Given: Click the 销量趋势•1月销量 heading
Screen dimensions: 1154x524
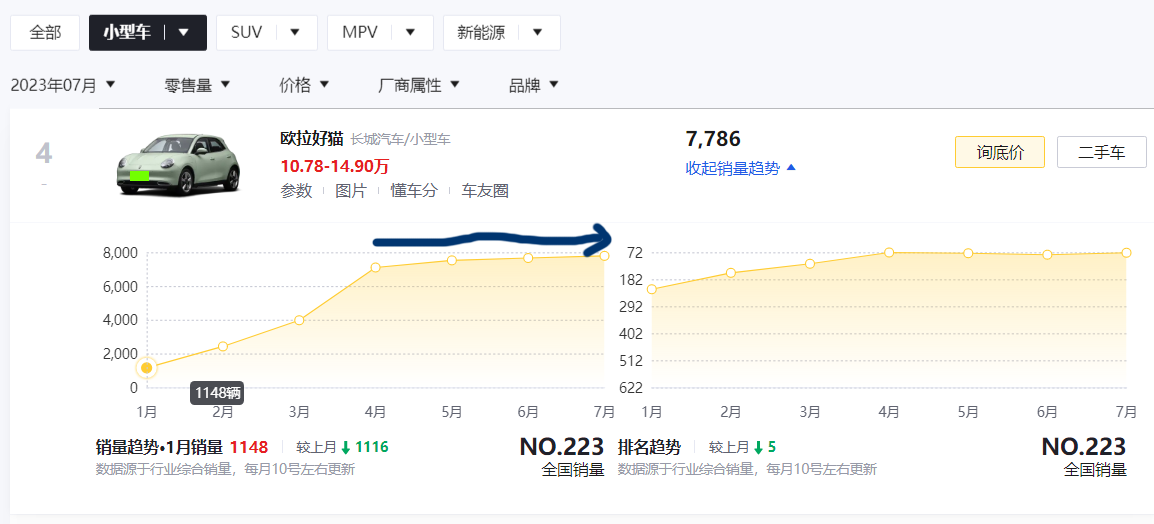Looking at the screenshot, I should [x=159, y=447].
